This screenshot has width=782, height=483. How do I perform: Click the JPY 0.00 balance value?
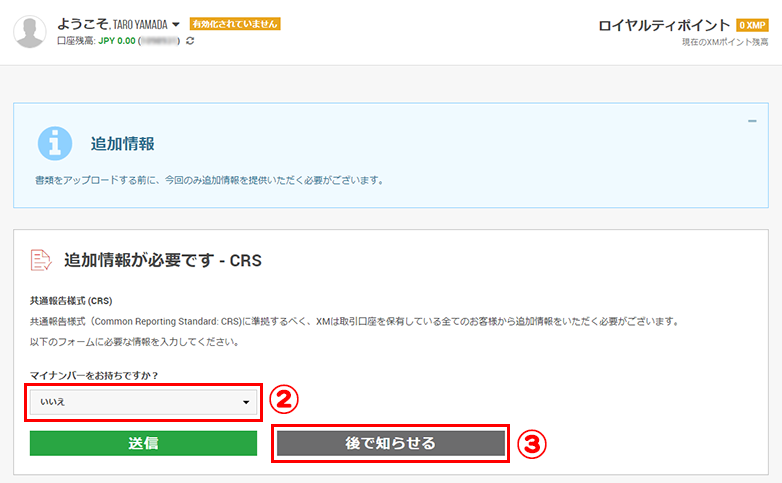pyautogui.click(x=117, y=41)
